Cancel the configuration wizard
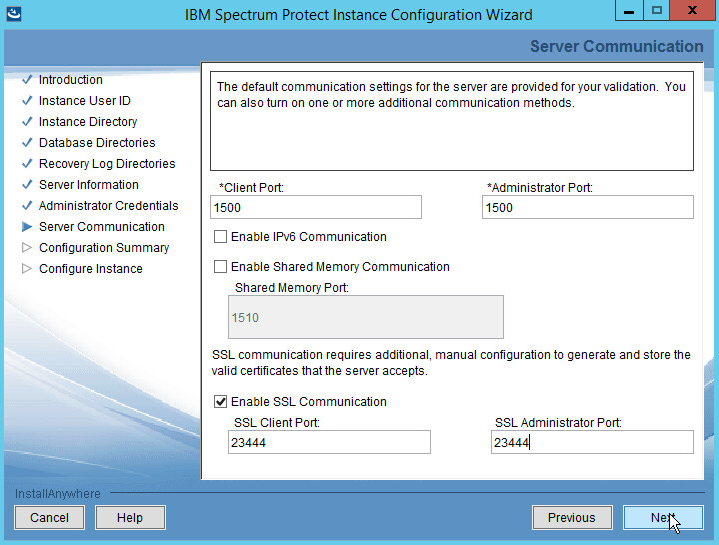Screen dimensions: 719x545 (49, 518)
